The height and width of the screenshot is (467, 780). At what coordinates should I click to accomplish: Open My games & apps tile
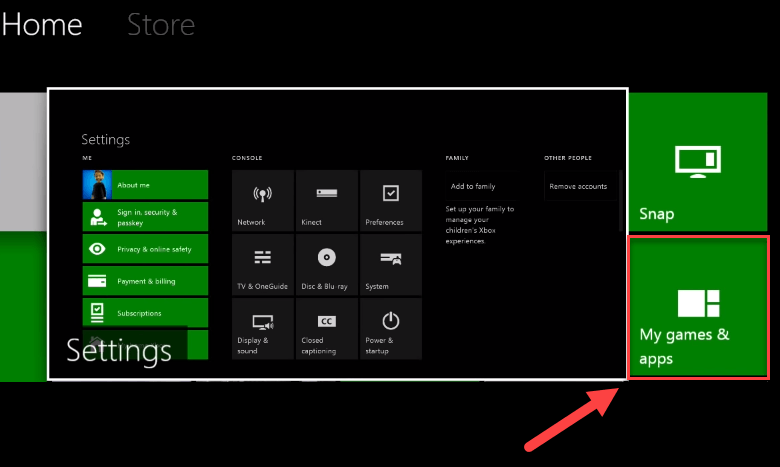point(697,308)
